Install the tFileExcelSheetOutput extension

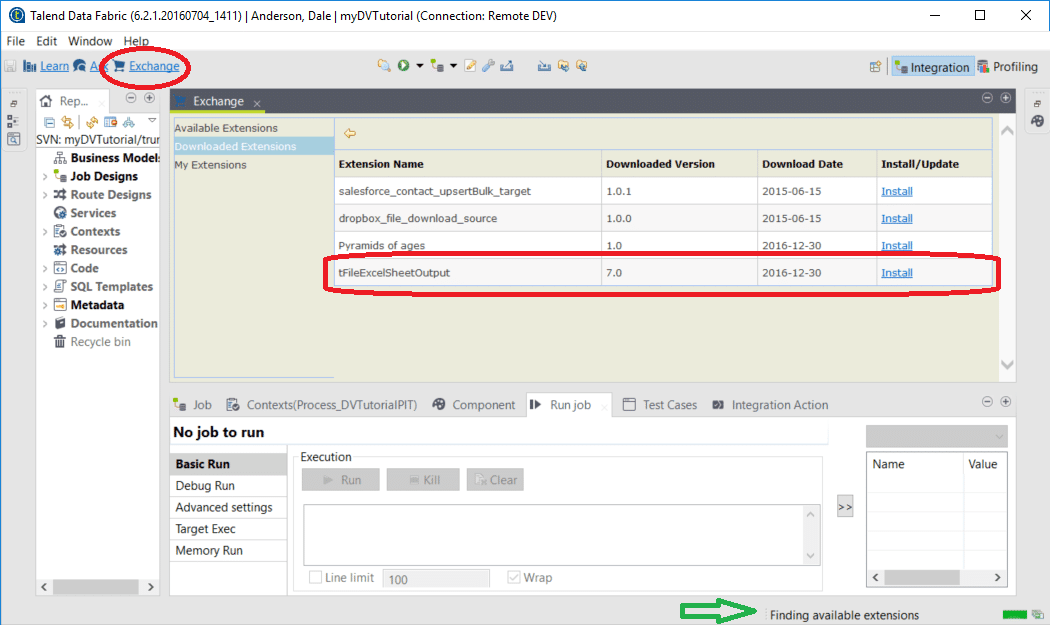pyautogui.click(x=897, y=272)
